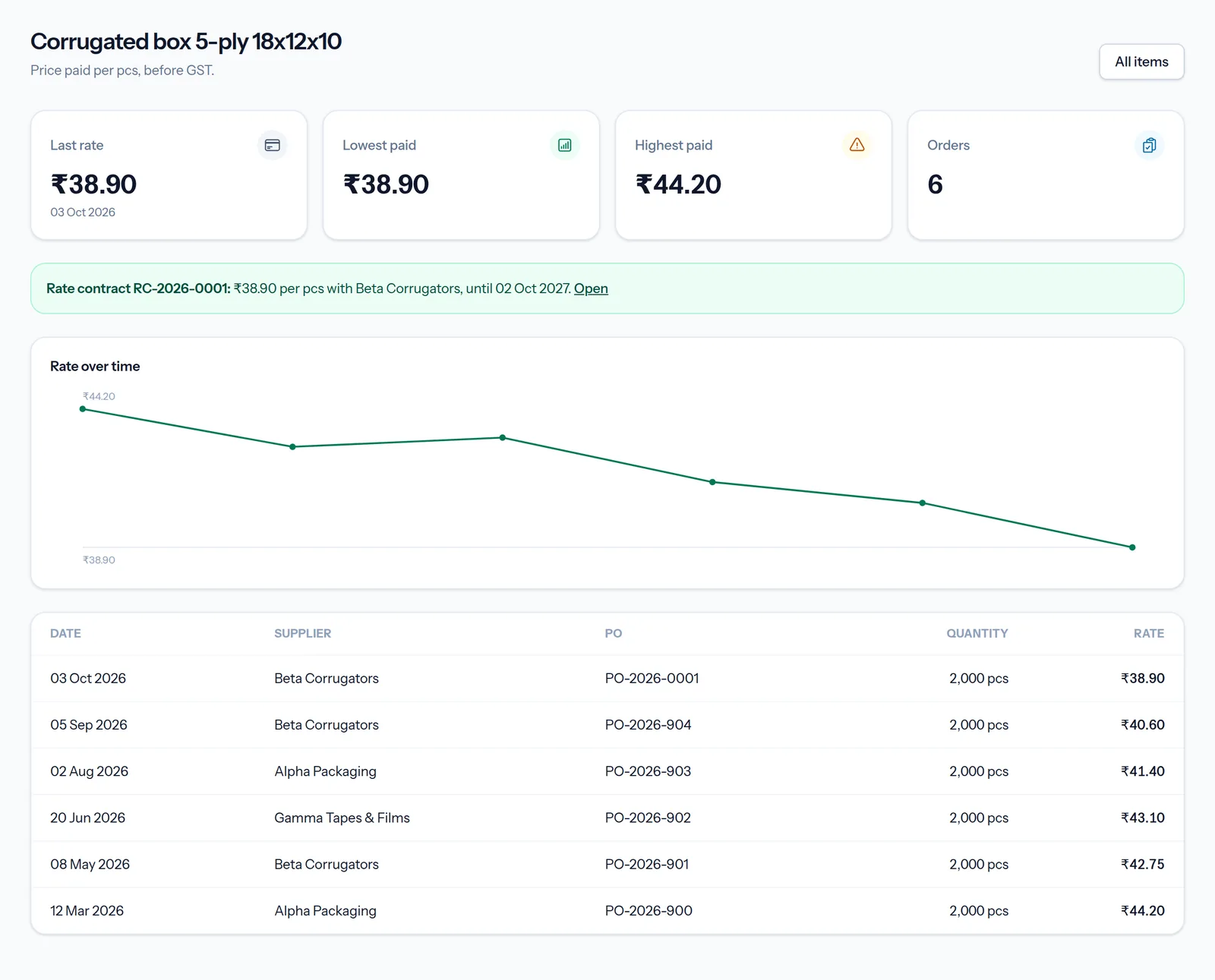Select the 08 May 2026 date cell
This screenshot has height=980, width=1215.
(90, 865)
